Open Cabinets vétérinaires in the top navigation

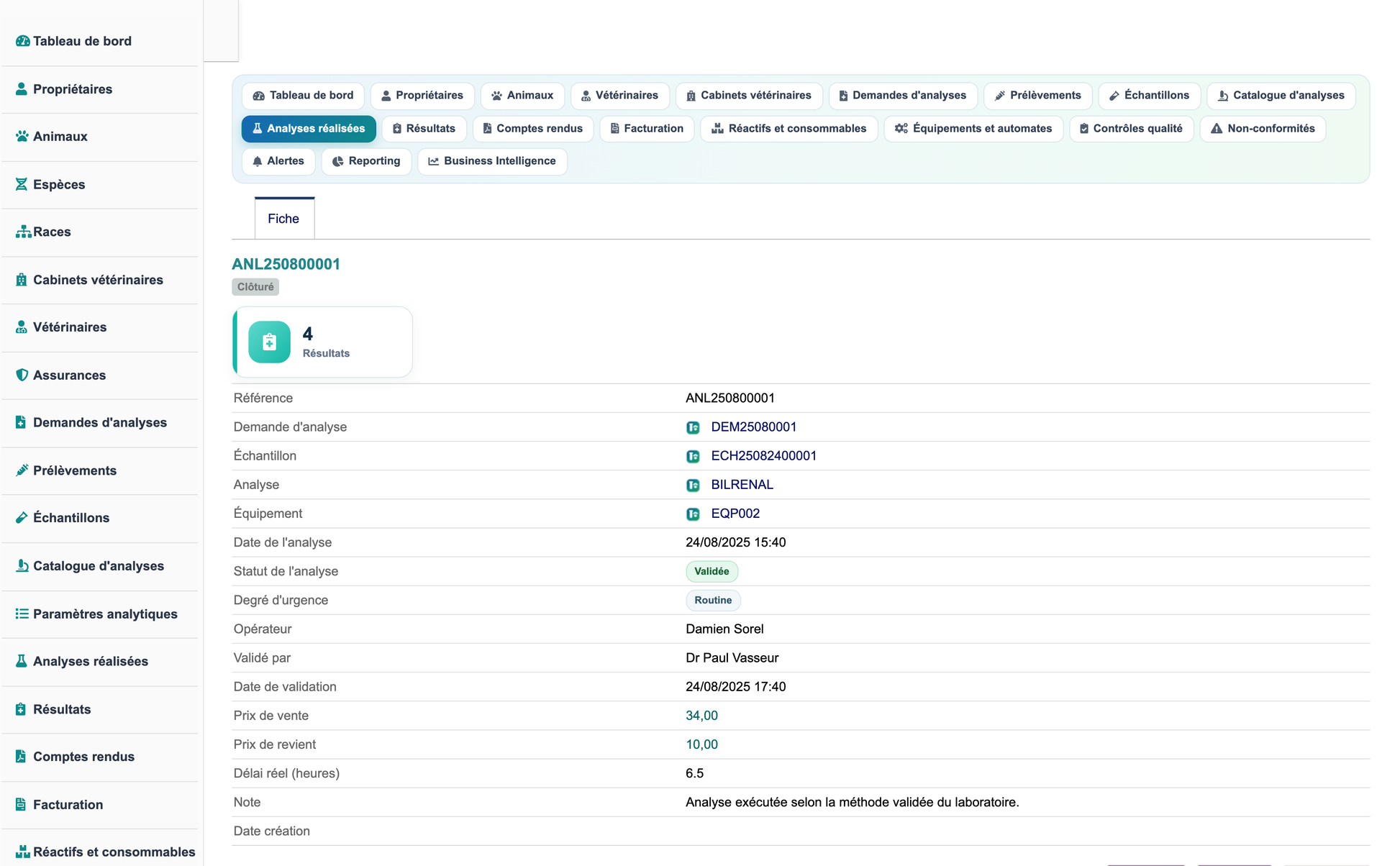(x=749, y=96)
